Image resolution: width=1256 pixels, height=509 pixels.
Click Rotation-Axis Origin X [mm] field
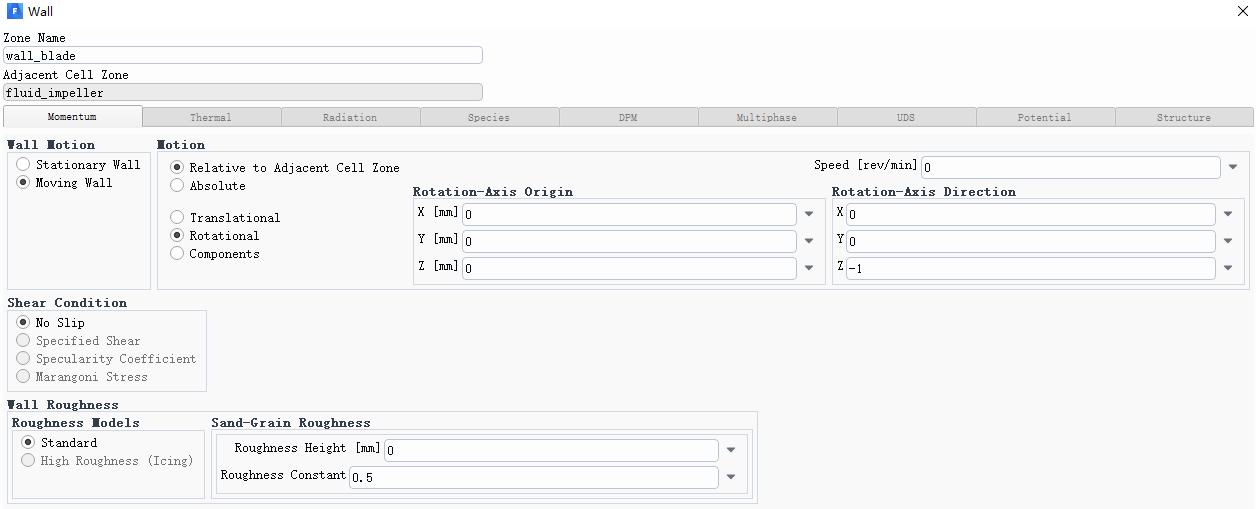pyautogui.click(x=629, y=214)
